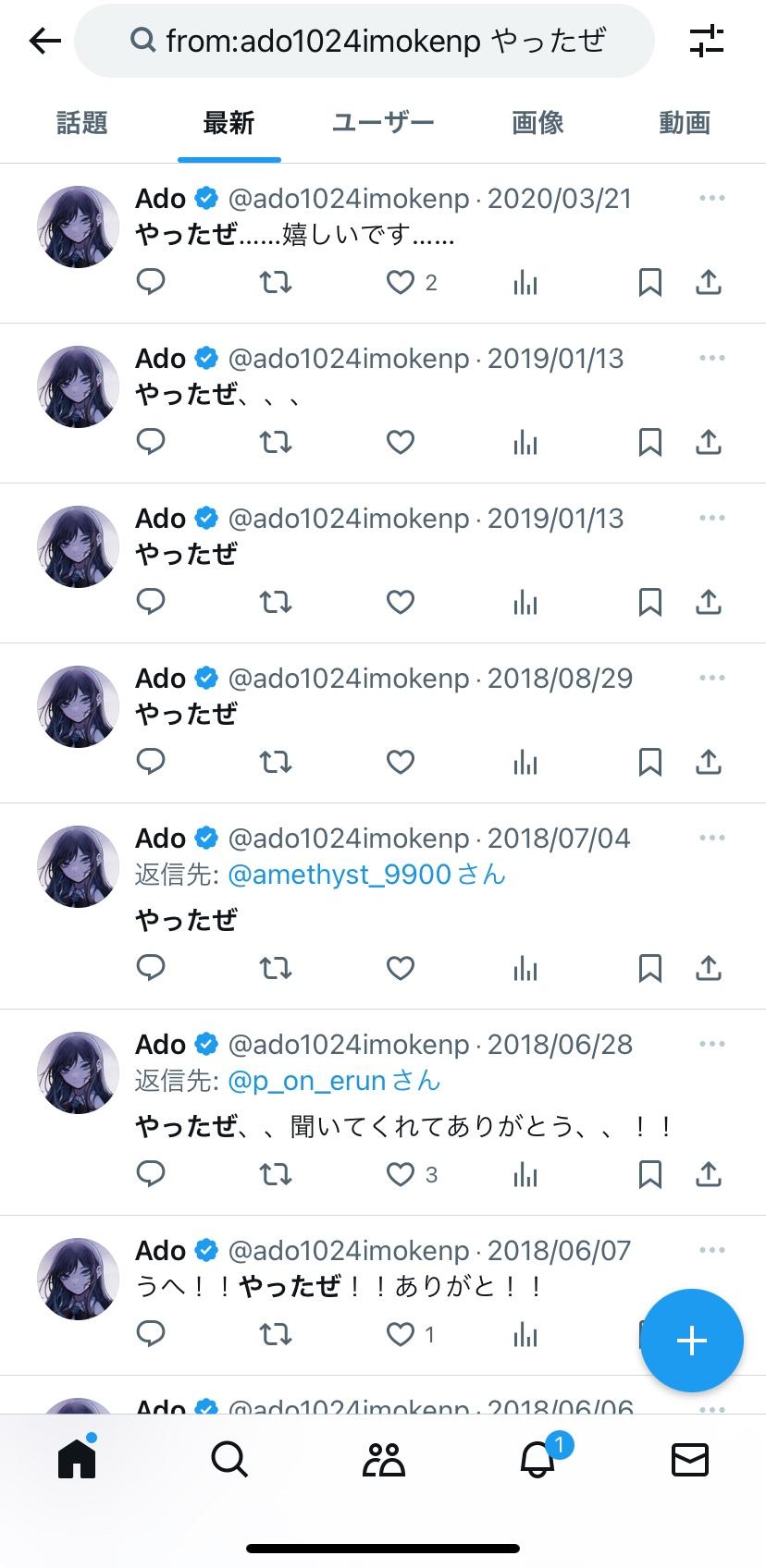Open more options on 2018/06/28 tweet
This screenshot has height=1568, width=766.
712,1044
